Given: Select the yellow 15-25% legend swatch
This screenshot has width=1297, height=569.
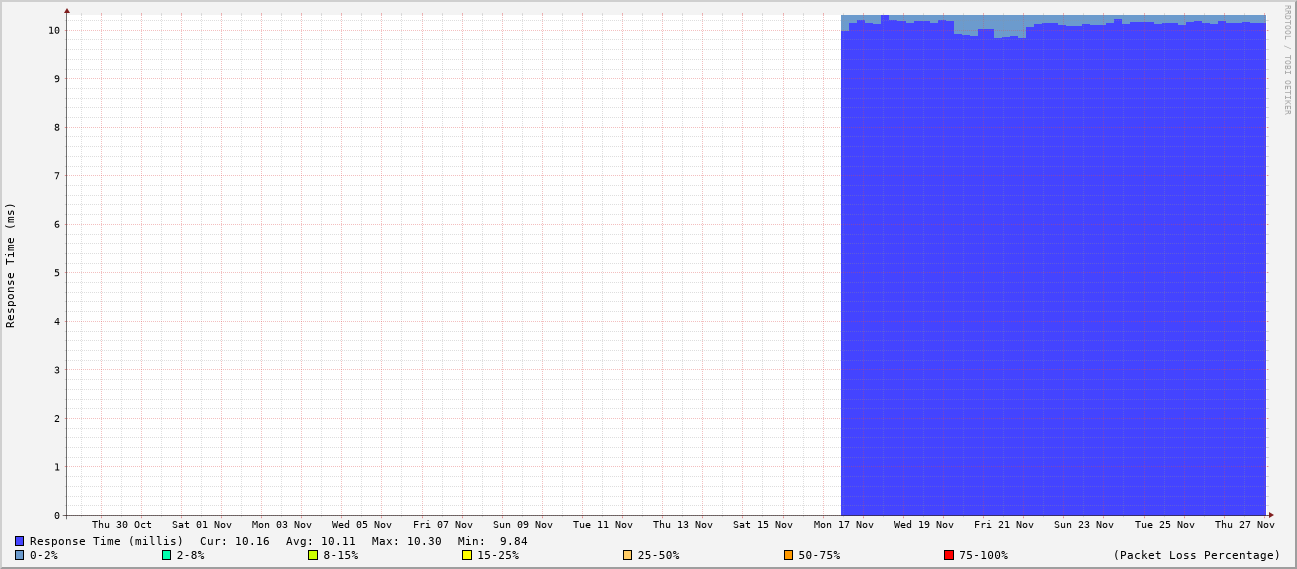Looking at the screenshot, I should (x=467, y=555).
